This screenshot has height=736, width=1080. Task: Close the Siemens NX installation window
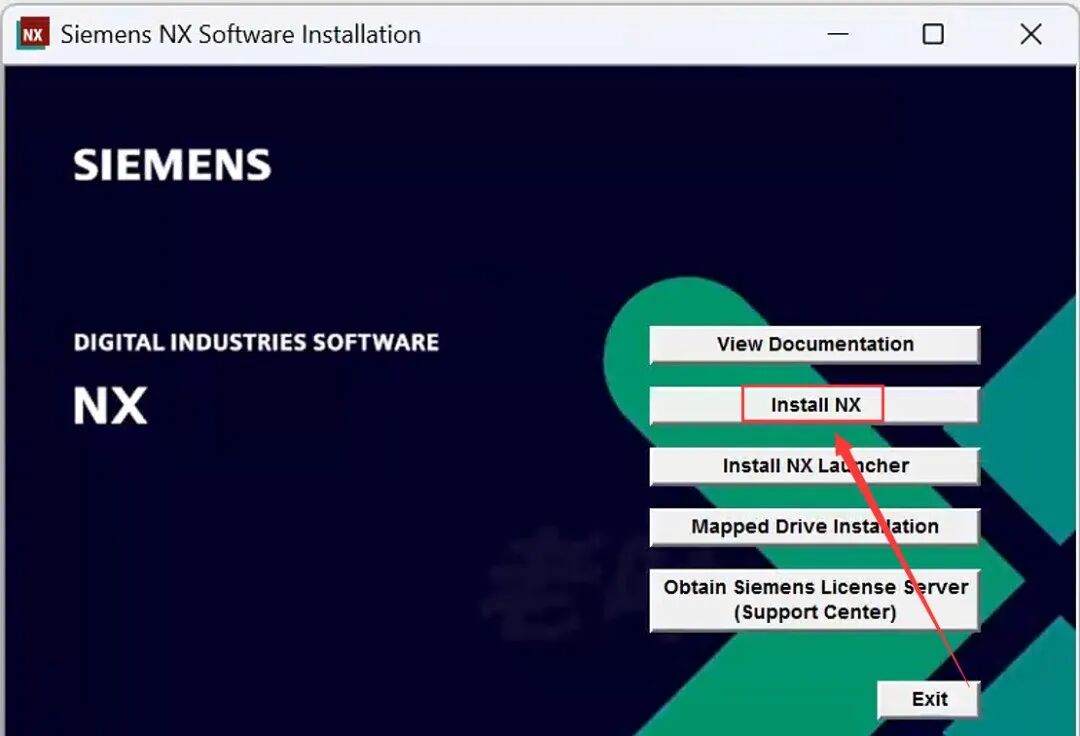coord(1030,34)
